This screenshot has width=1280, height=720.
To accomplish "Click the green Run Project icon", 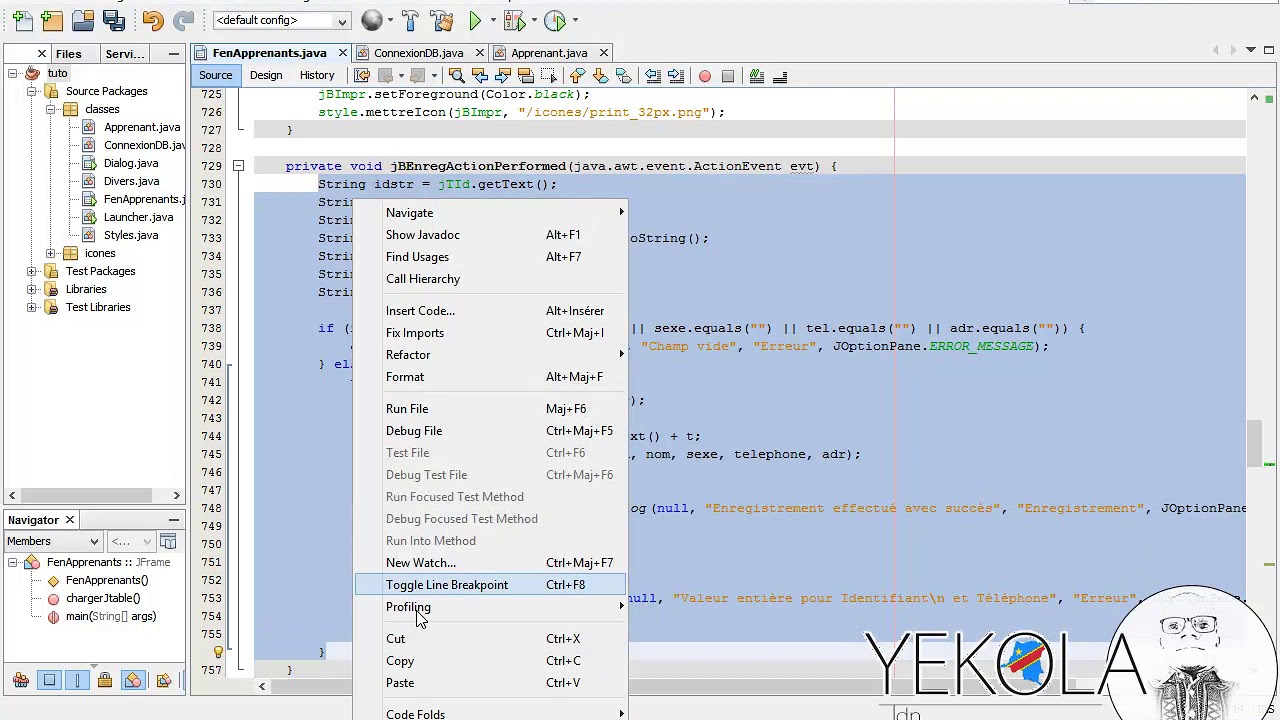I will tap(476, 20).
